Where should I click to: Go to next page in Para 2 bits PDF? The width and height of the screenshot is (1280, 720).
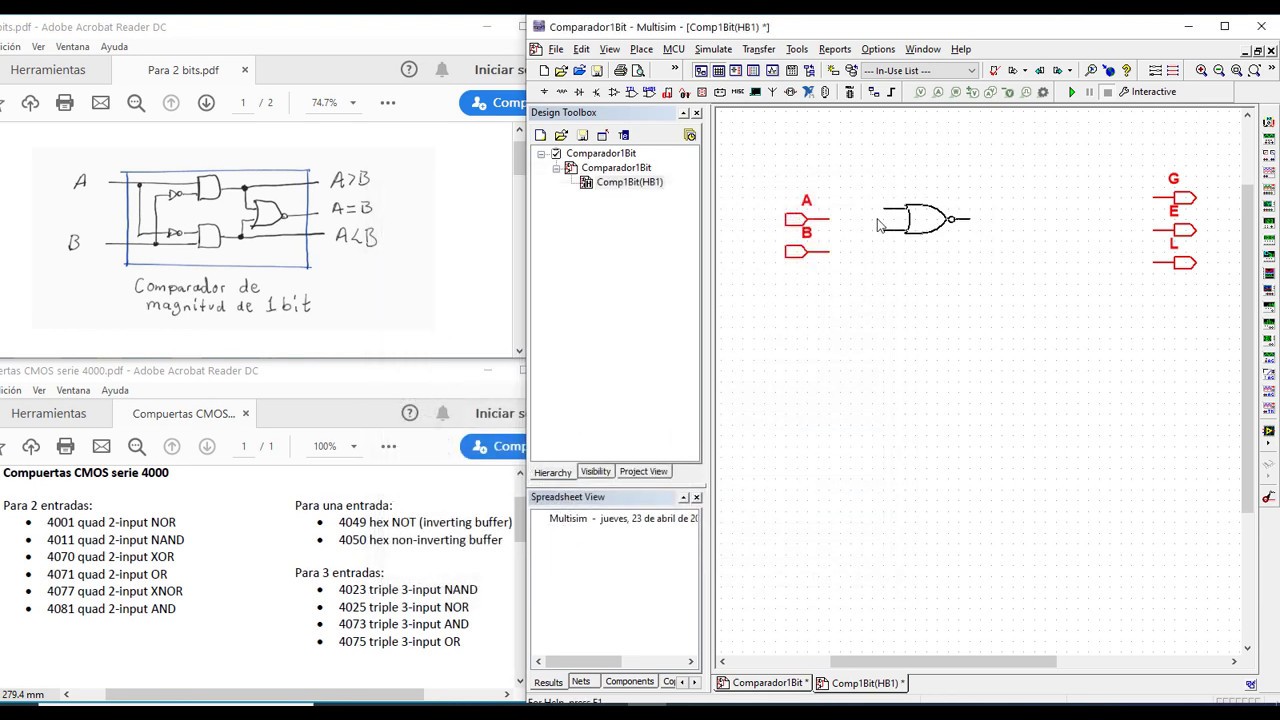[x=206, y=102]
